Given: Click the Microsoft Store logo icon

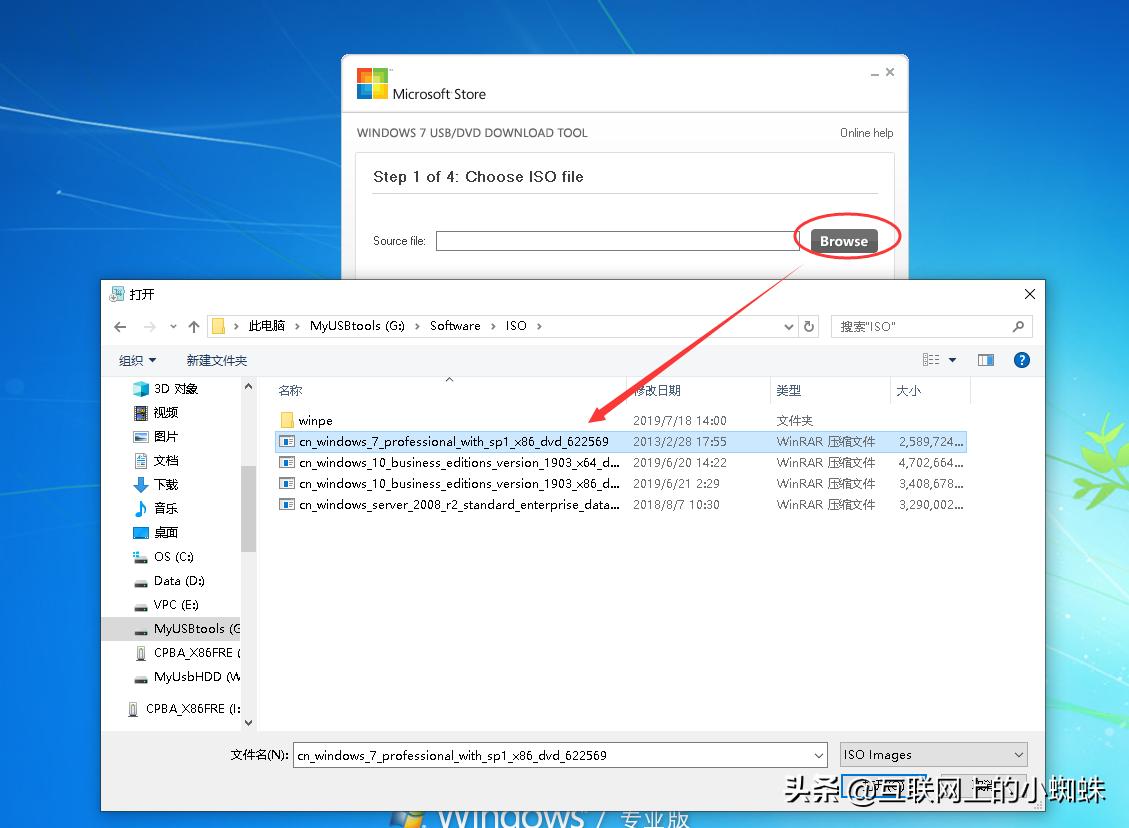Looking at the screenshot, I should point(370,82).
